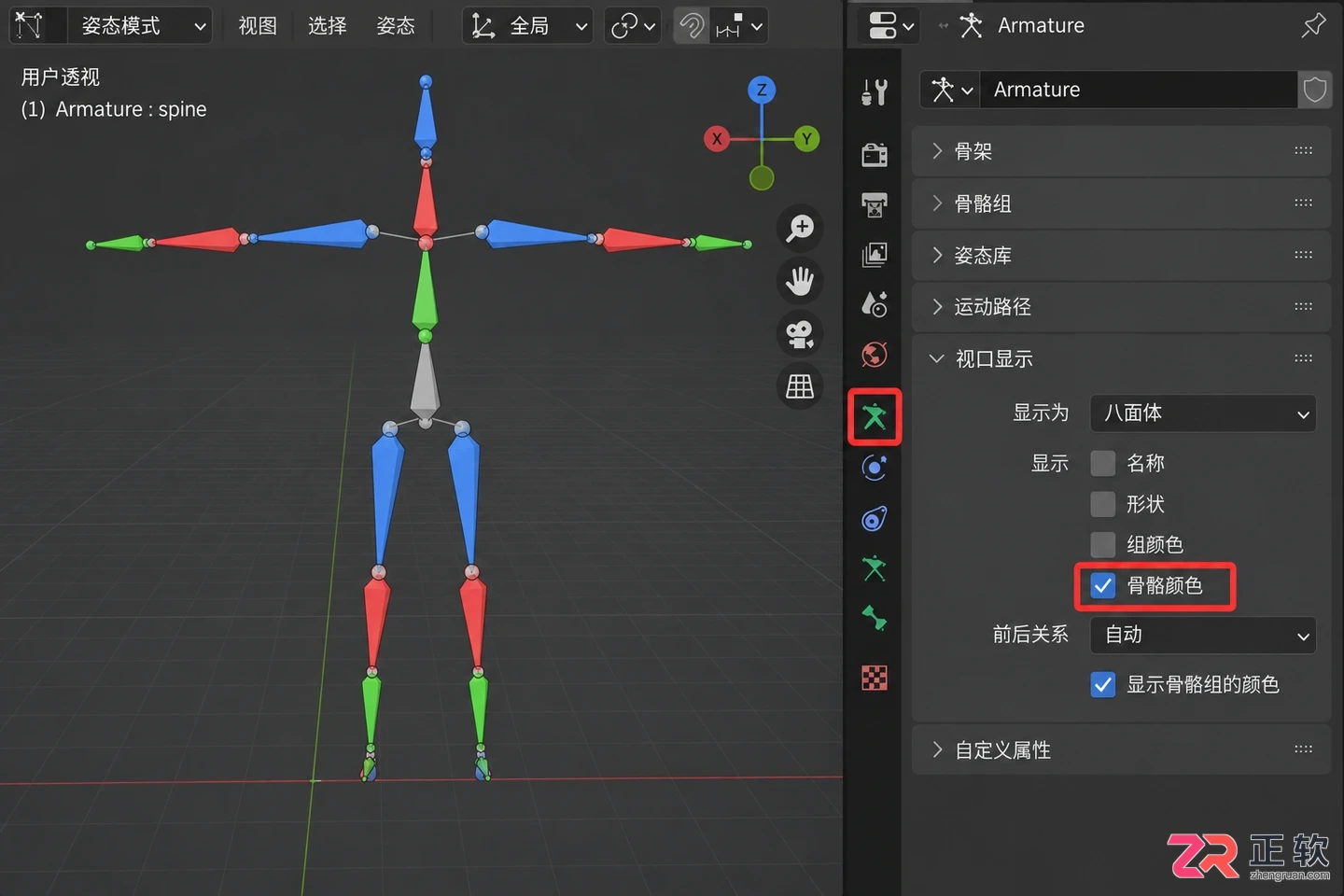This screenshot has width=1344, height=896.
Task: Open the Physics properties tab
Action: point(875,468)
